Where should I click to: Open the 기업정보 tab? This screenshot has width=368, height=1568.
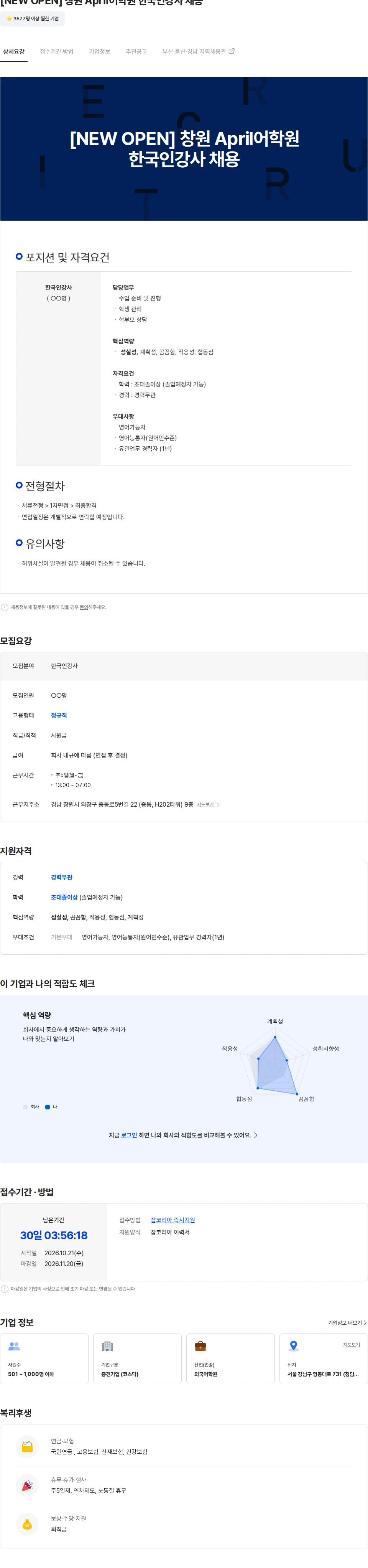point(99,52)
